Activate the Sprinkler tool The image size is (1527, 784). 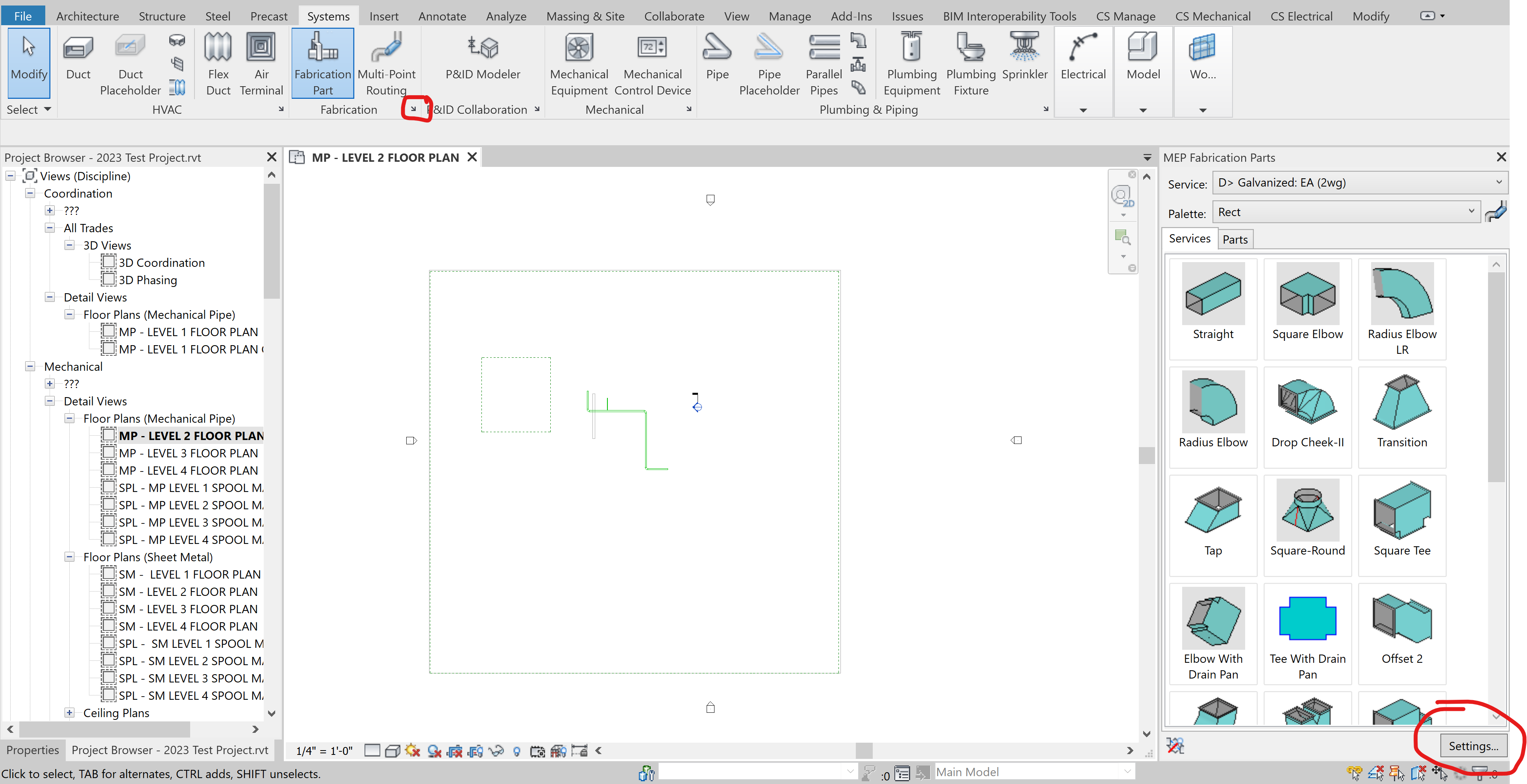pos(1025,59)
